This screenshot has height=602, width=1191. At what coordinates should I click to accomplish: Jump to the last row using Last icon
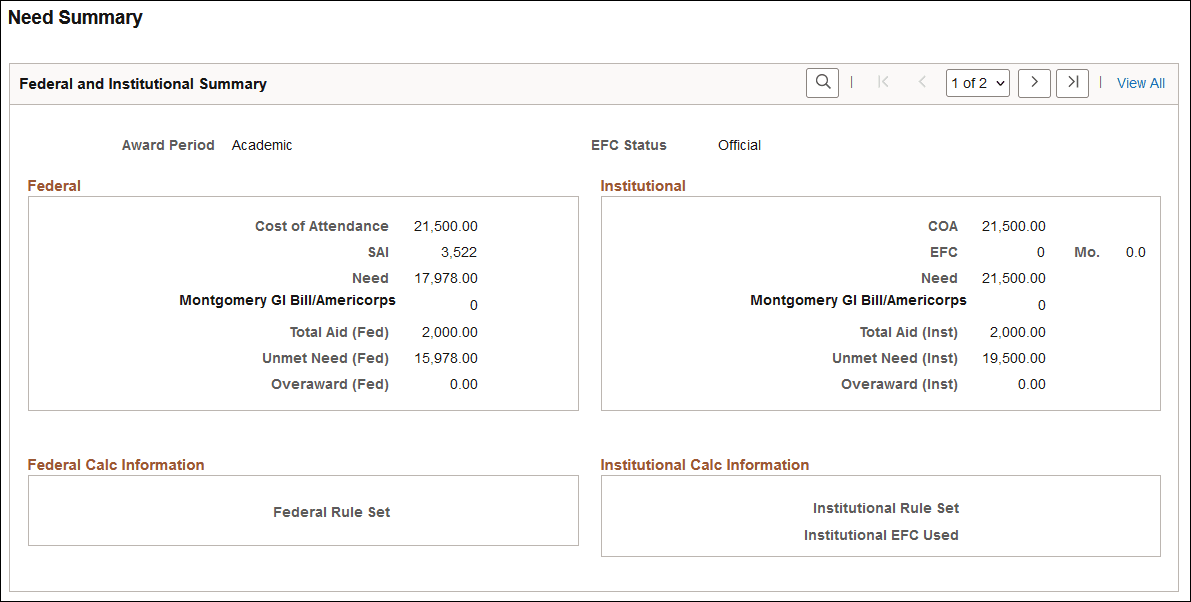1072,83
